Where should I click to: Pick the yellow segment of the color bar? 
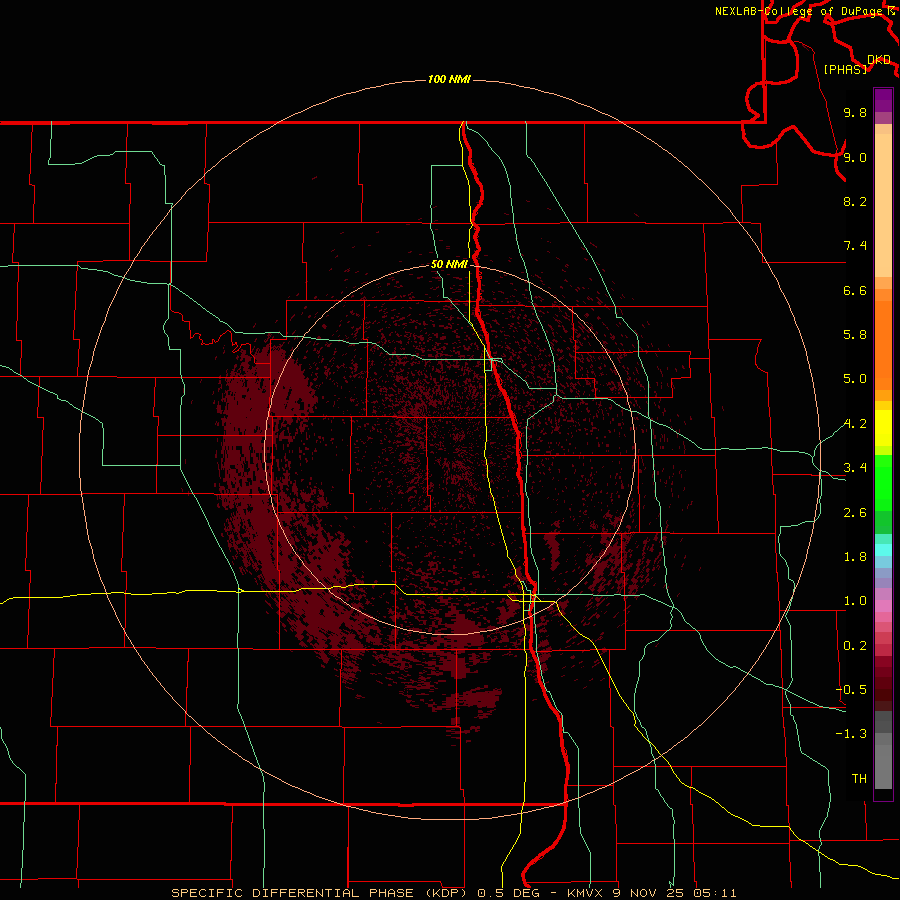tap(883, 428)
